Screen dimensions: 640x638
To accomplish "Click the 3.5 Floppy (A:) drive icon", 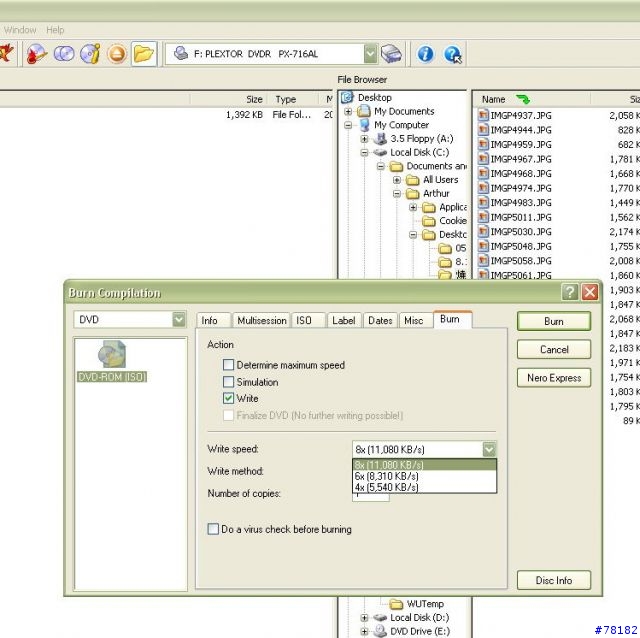I will (380, 139).
